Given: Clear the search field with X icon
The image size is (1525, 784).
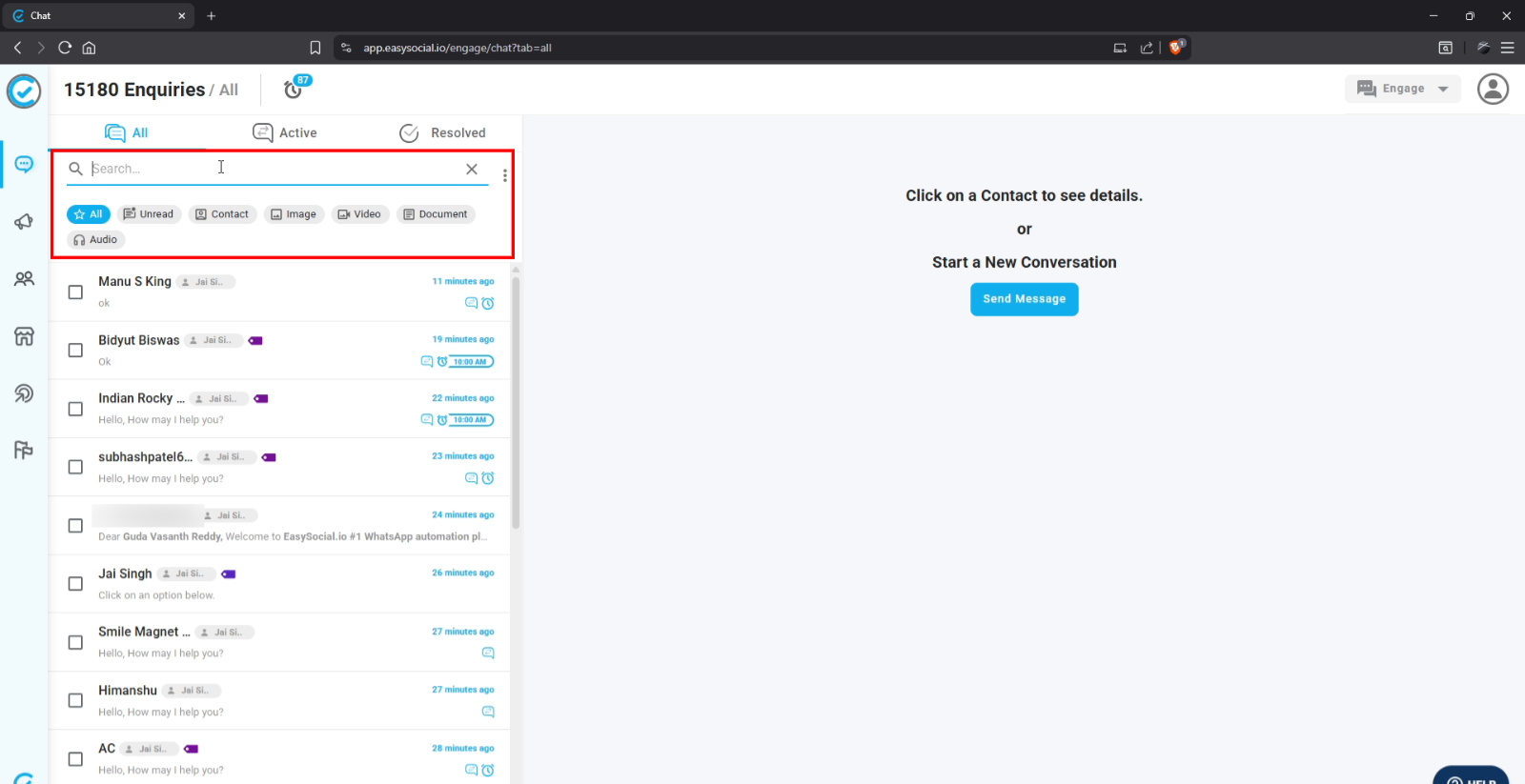Looking at the screenshot, I should coord(472,169).
